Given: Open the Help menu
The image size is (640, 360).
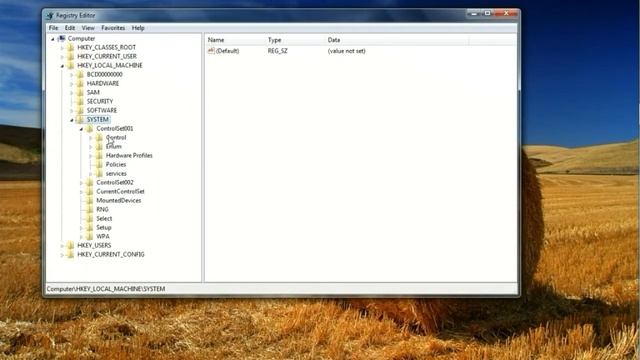Looking at the screenshot, I should (138, 28).
